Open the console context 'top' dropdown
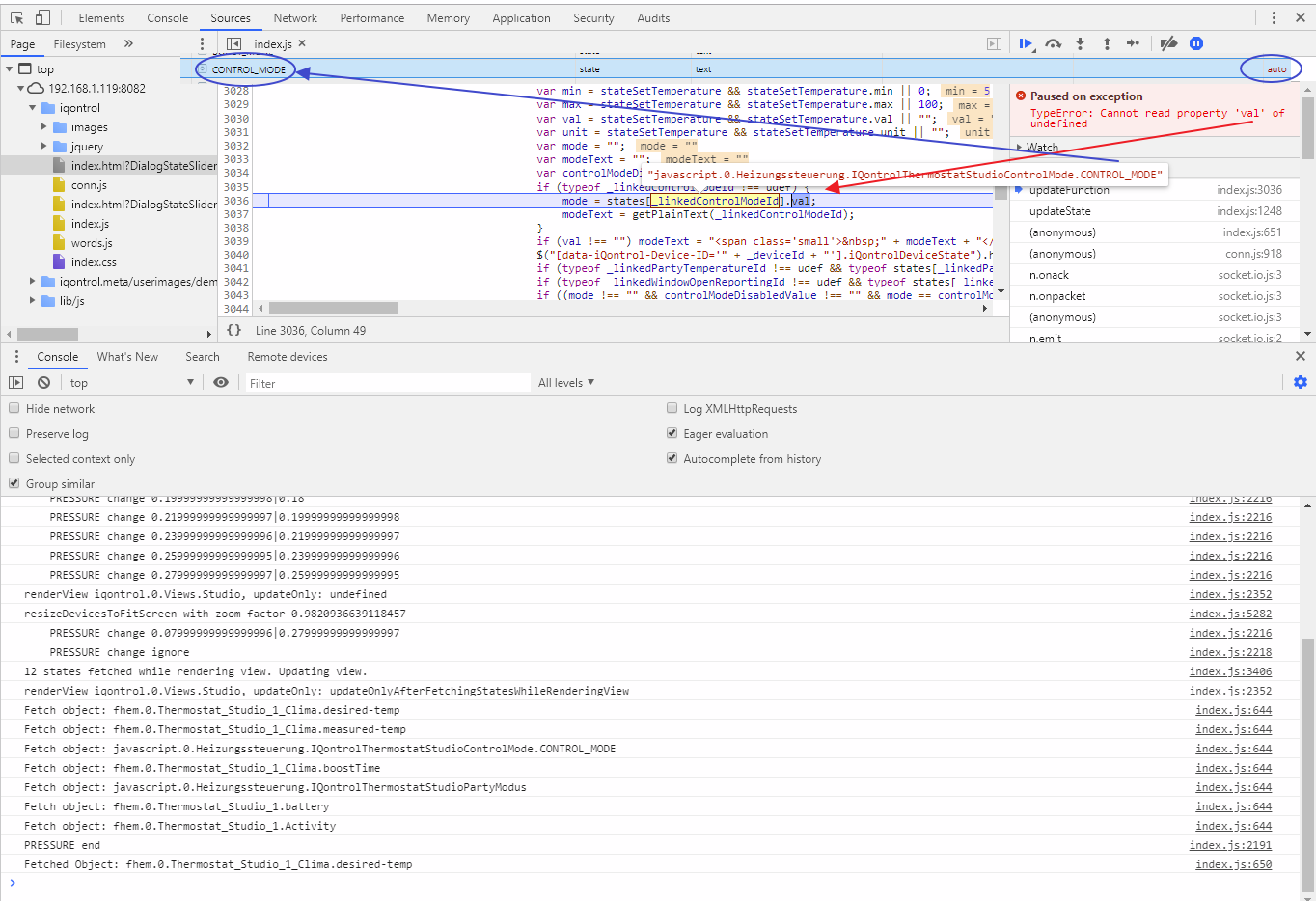The height and width of the screenshot is (901, 1316). pyautogui.click(x=131, y=382)
